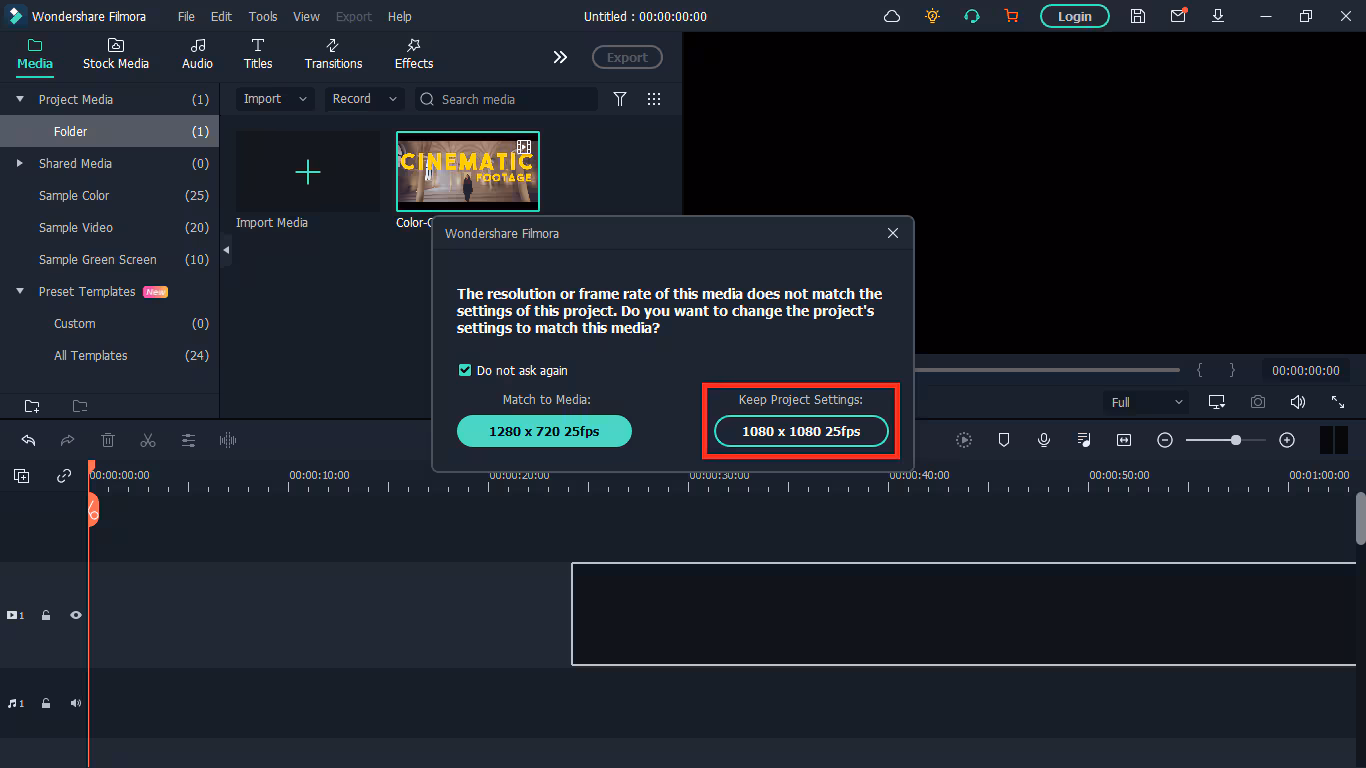
Task: Toggle the auto ripple link icon
Action: [64, 476]
